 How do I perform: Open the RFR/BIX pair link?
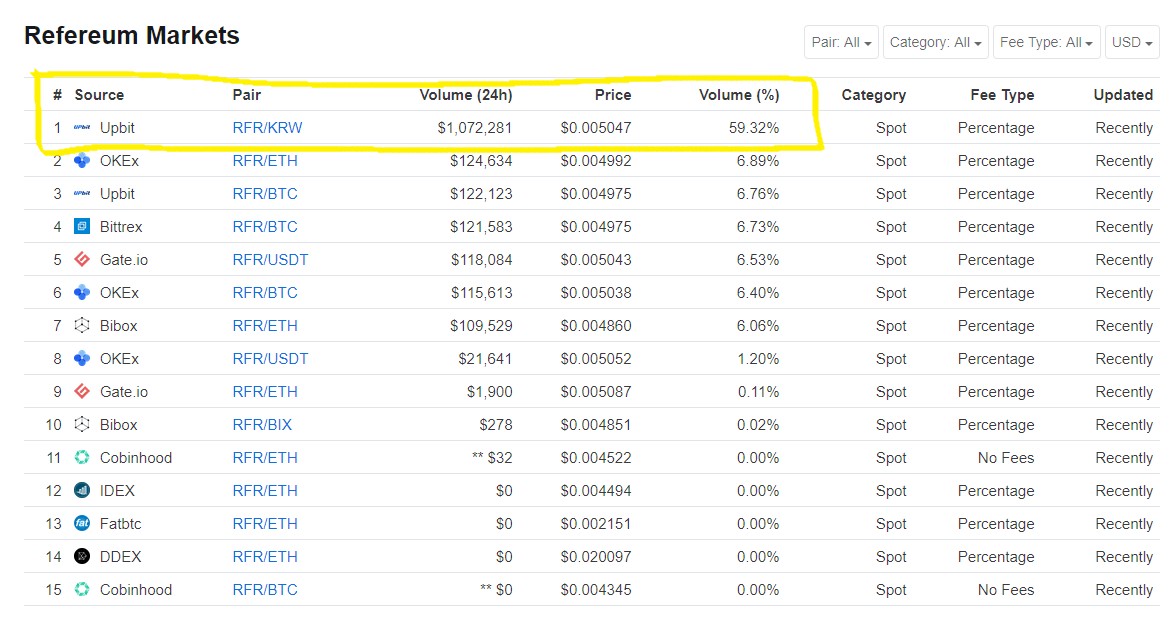point(262,424)
